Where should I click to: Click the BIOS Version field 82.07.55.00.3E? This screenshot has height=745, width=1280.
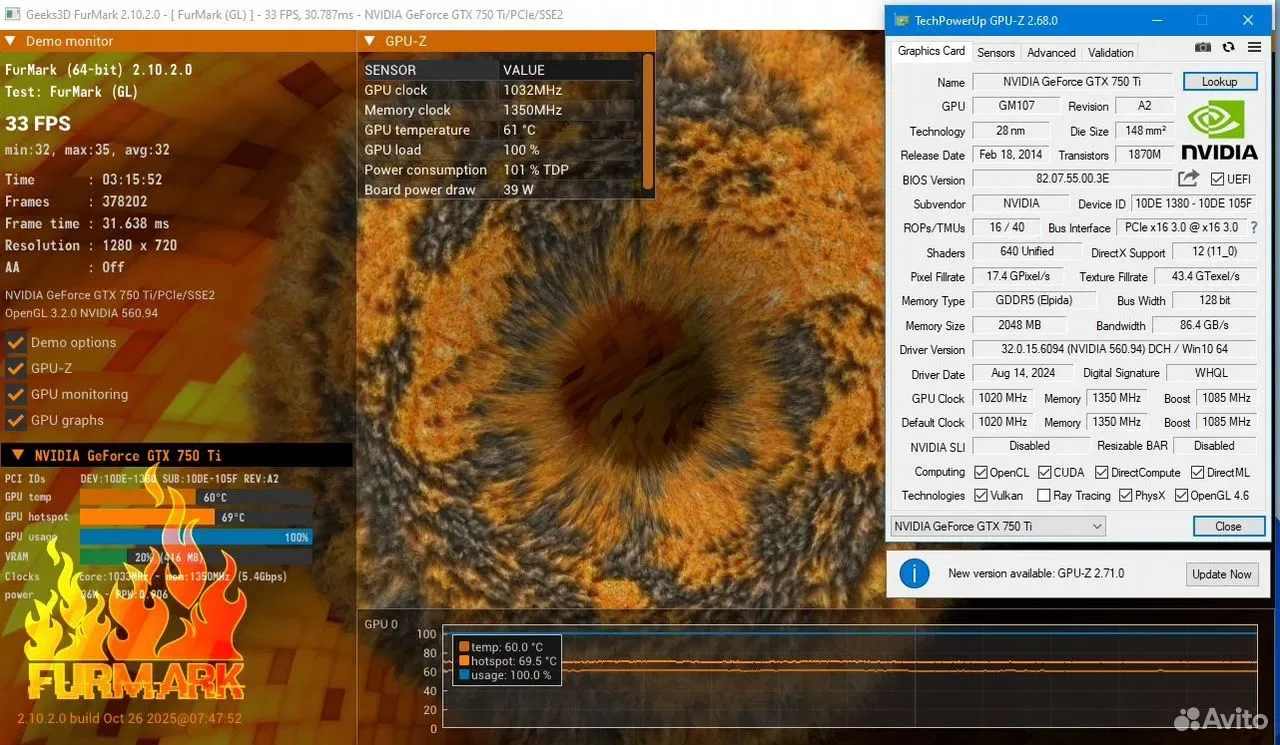click(1072, 179)
